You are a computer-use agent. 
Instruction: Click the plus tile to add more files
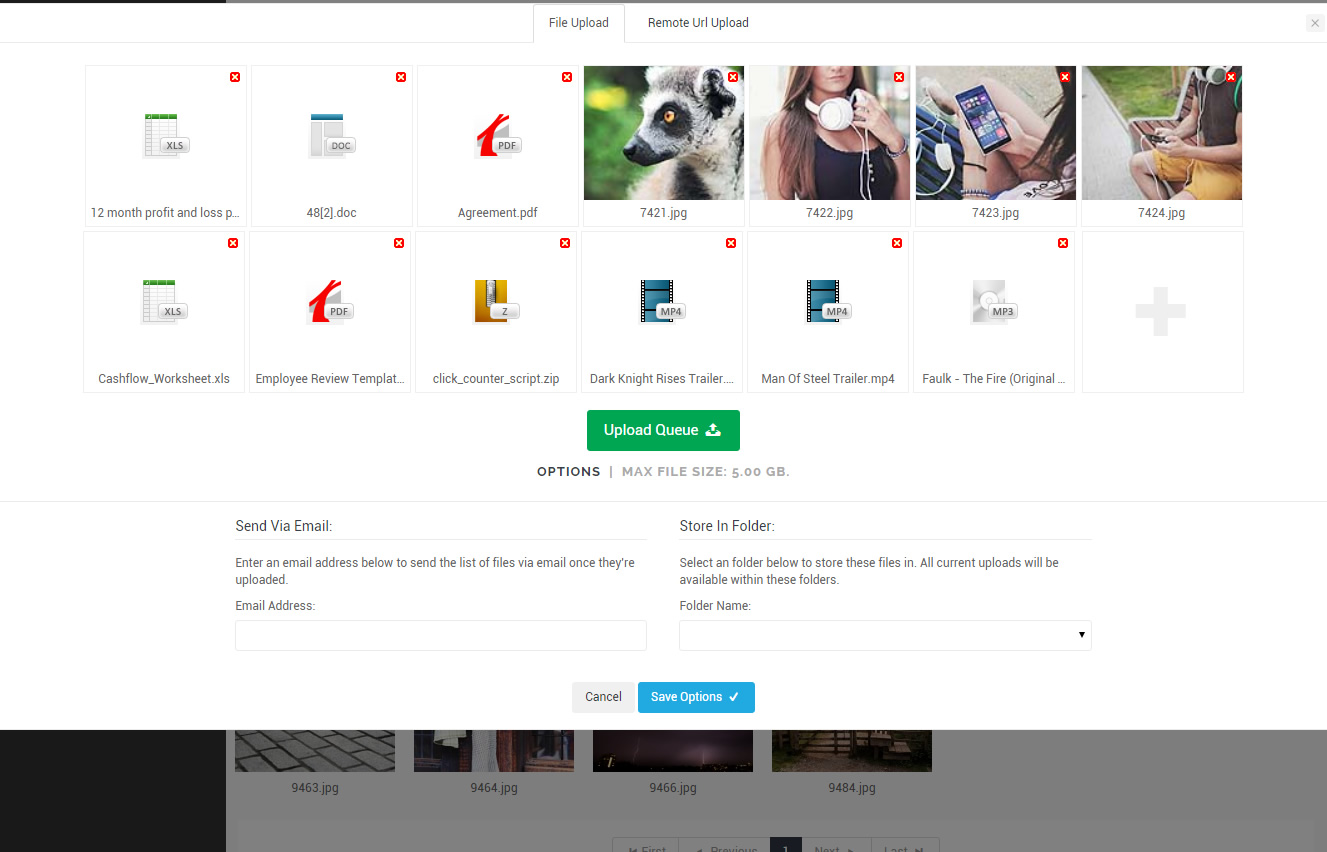pos(1161,311)
